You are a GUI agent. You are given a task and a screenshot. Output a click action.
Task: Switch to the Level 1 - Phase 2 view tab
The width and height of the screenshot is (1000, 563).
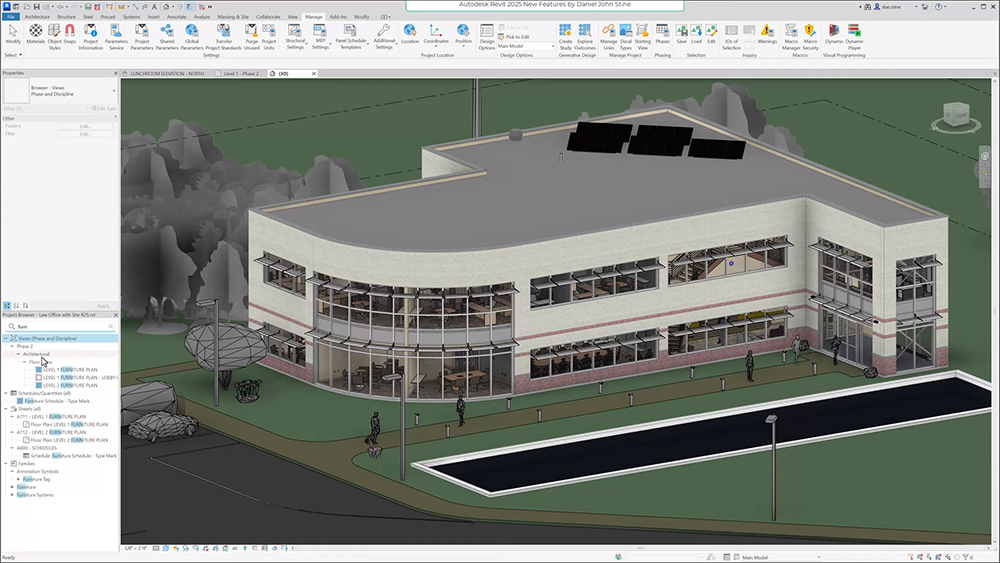click(241, 73)
